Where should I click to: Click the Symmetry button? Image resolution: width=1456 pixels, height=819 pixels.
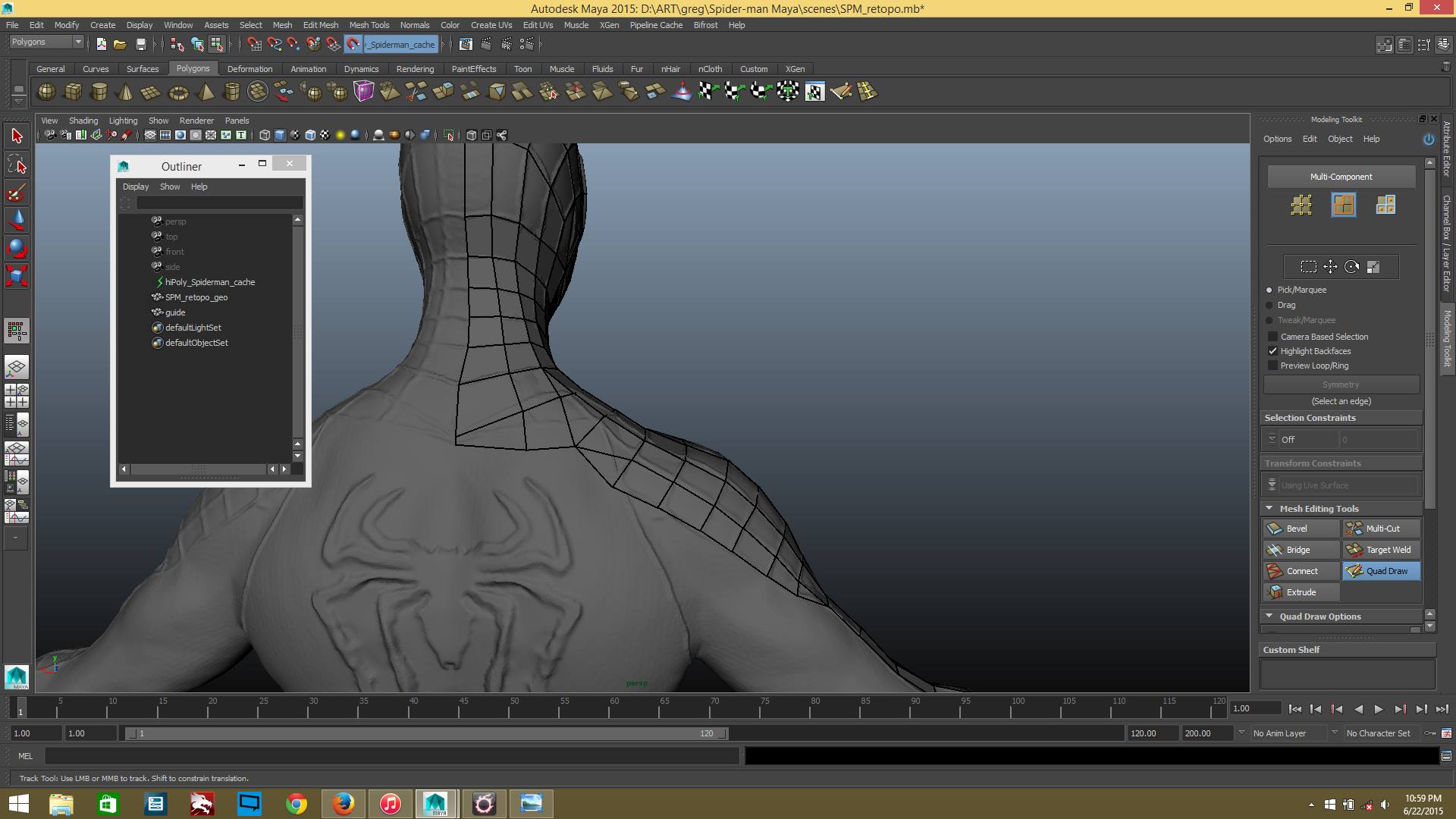tap(1341, 384)
